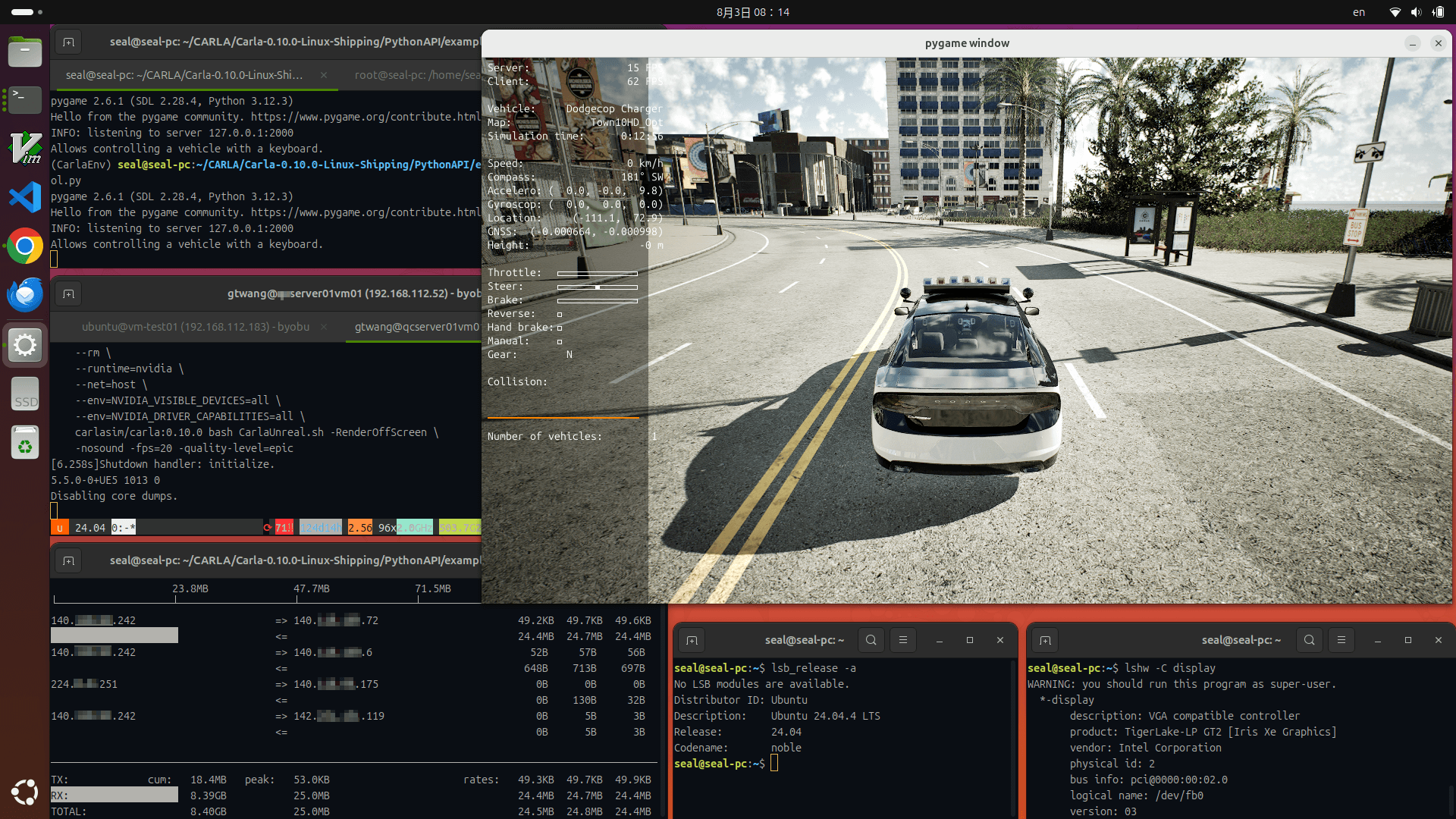Click prompt cursor in lsb_release terminal
1456x819 pixels.
[774, 764]
